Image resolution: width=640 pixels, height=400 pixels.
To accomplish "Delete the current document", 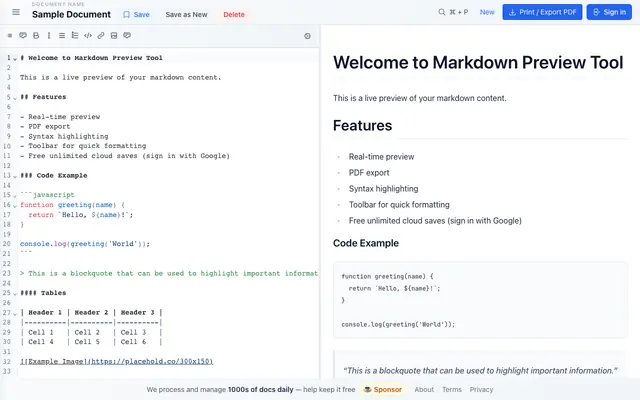I will 234,15.
